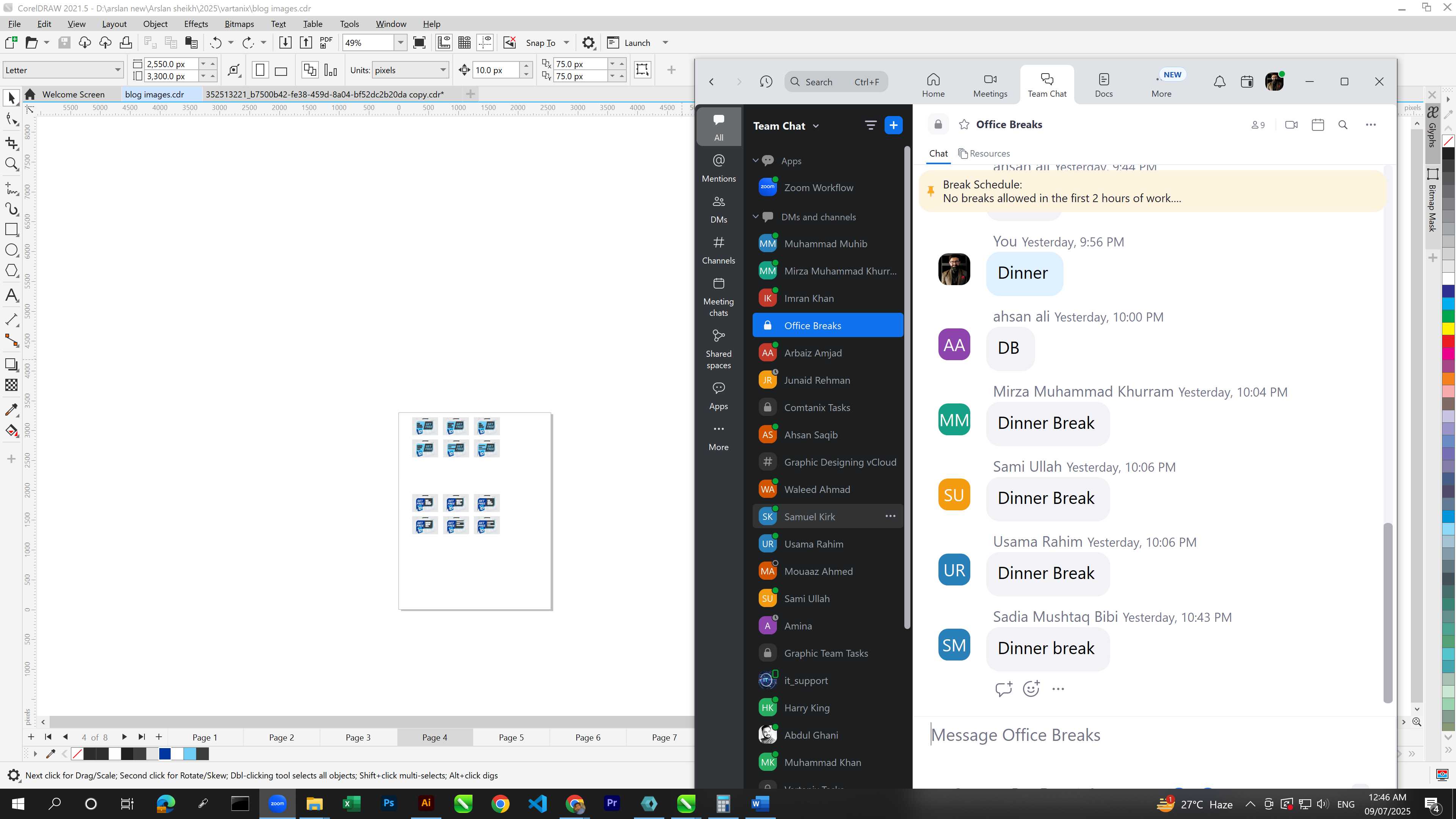Screen dimensions: 1456x819
Task: Click the Print icon in CorelDRAW toolbar
Action: pyautogui.click(x=126, y=42)
